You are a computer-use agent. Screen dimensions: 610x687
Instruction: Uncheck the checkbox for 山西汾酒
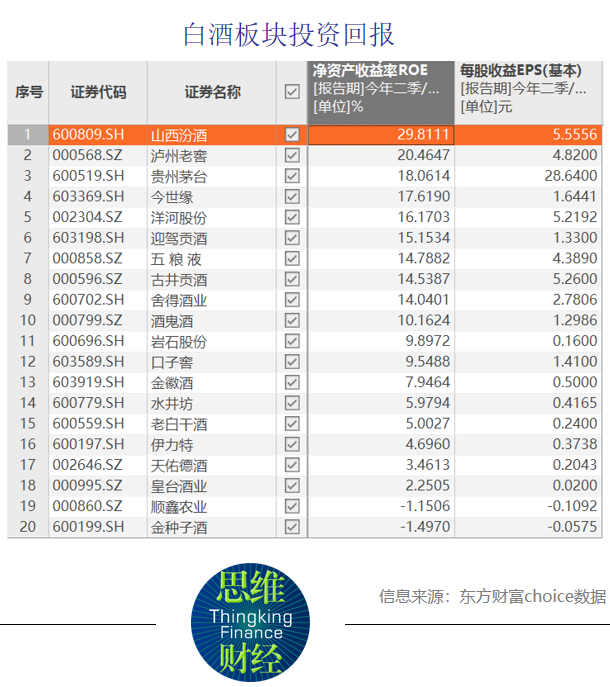(292, 135)
